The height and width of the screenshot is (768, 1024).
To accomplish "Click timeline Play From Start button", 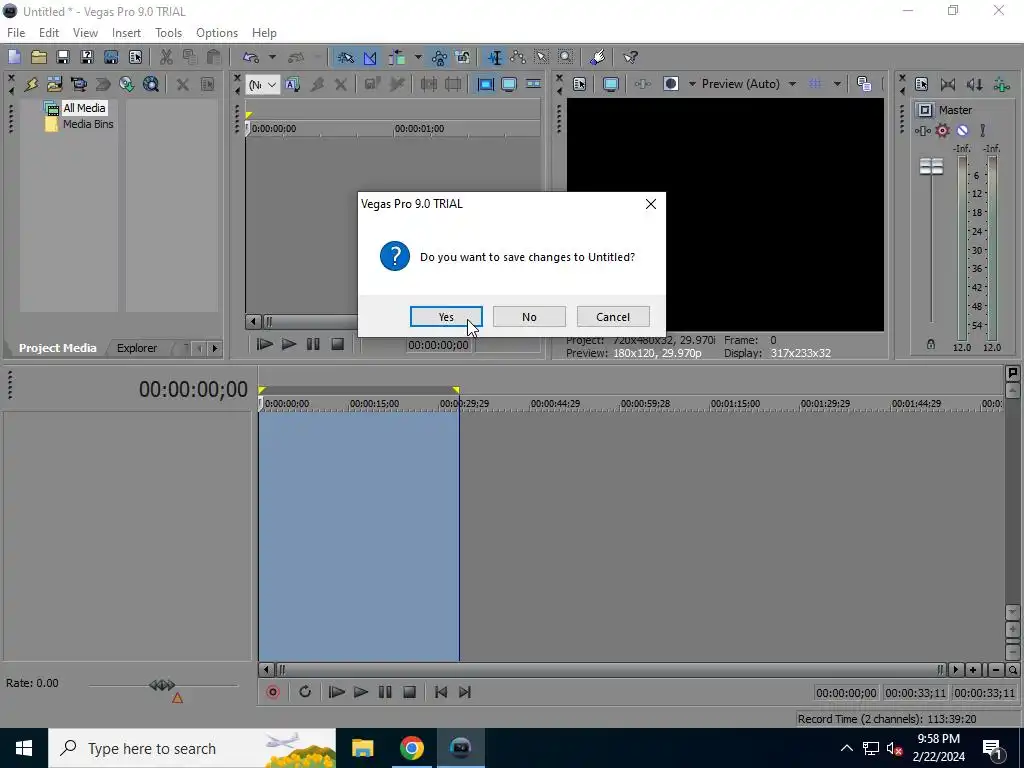I will pos(336,692).
